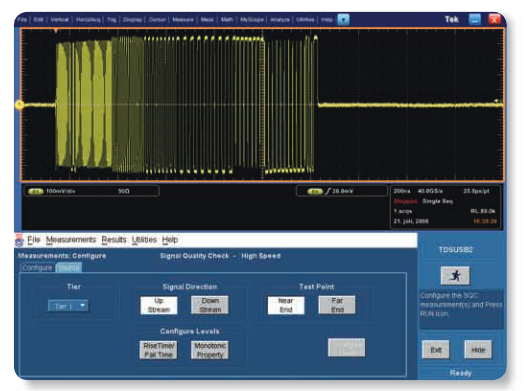The width and height of the screenshot is (529, 391).
Task: Click the Signal Quality Check title
Action: [194, 256]
